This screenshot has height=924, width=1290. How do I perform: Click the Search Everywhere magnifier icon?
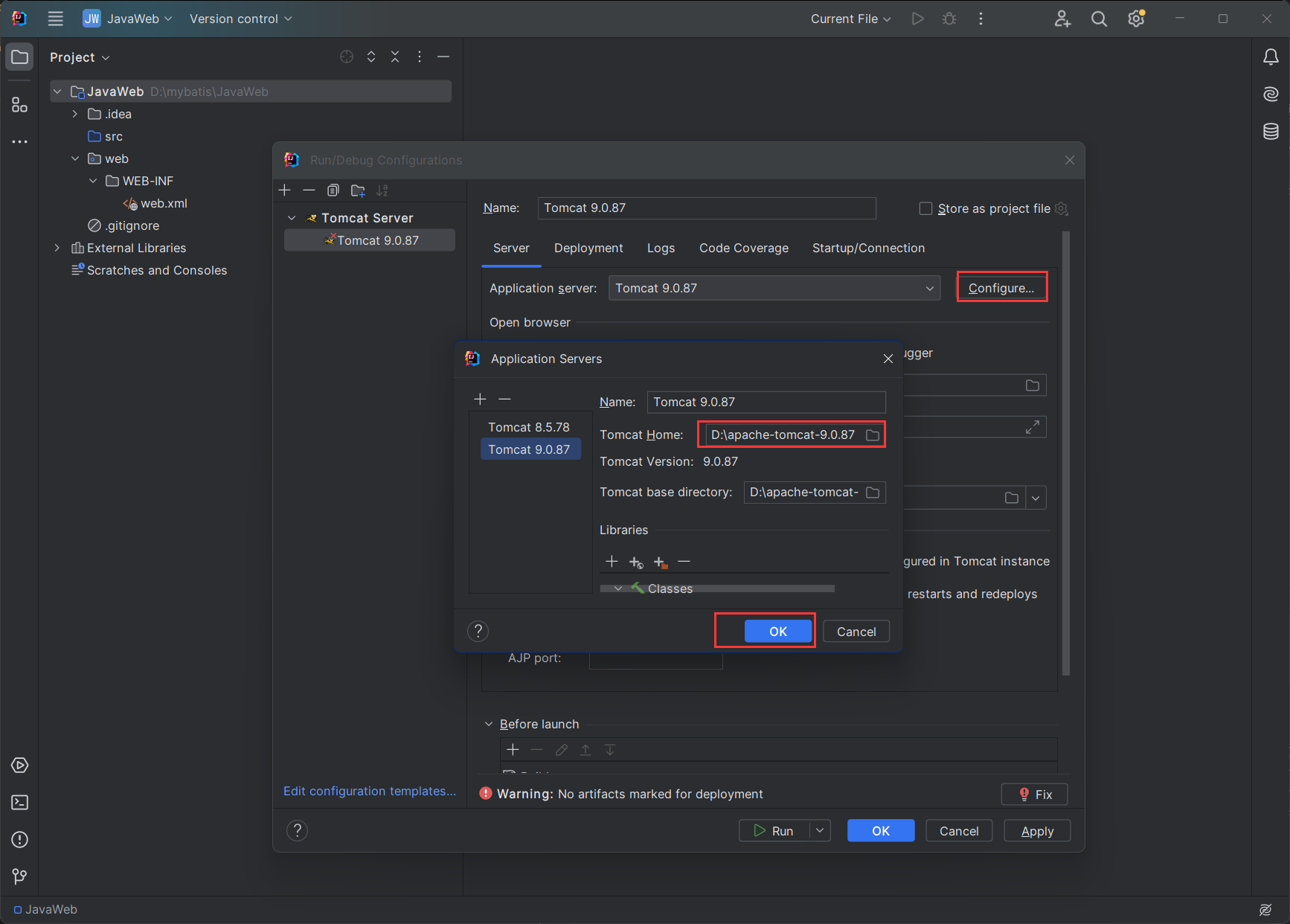tap(1099, 19)
